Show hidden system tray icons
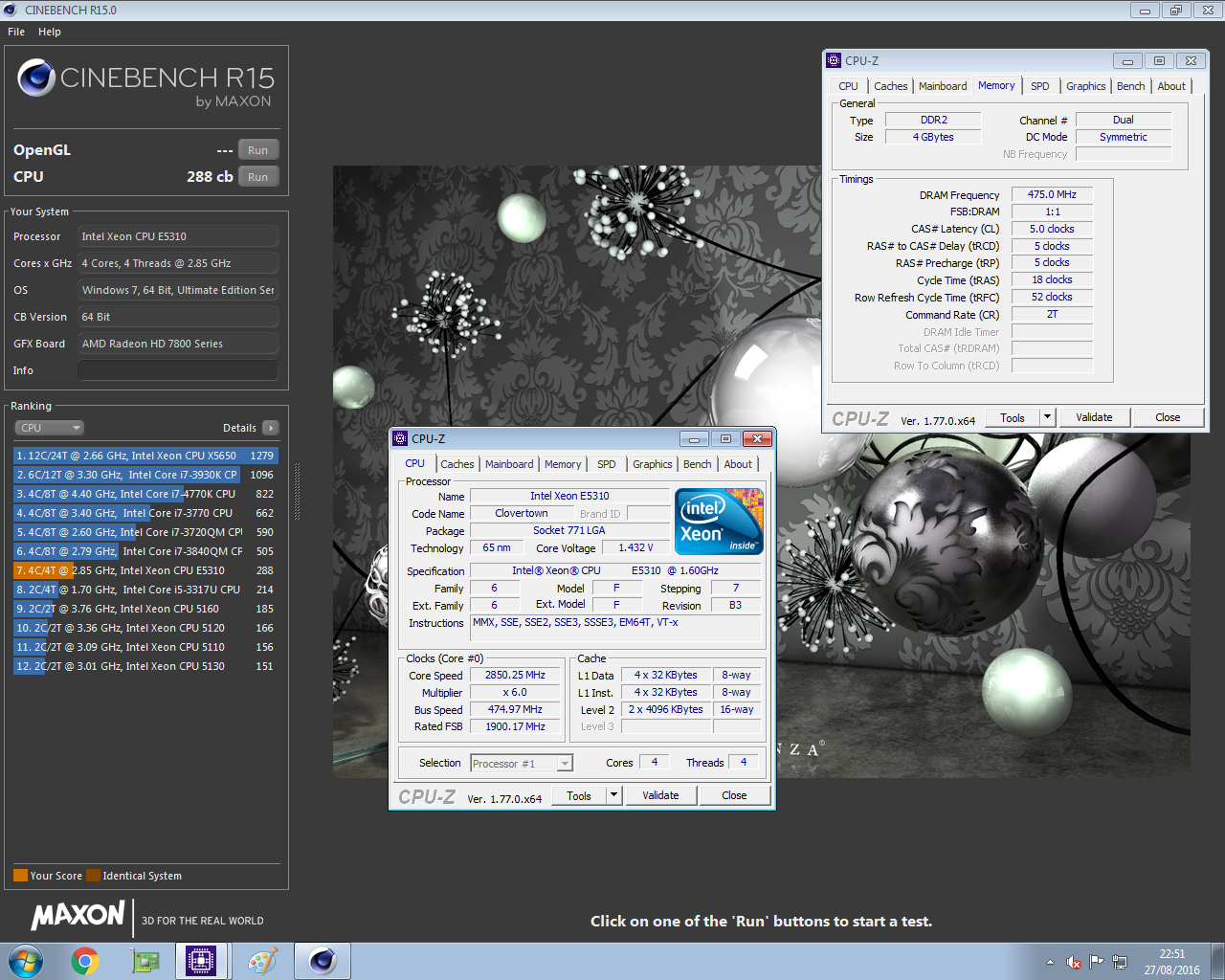This screenshot has width=1225, height=980. [1050, 962]
